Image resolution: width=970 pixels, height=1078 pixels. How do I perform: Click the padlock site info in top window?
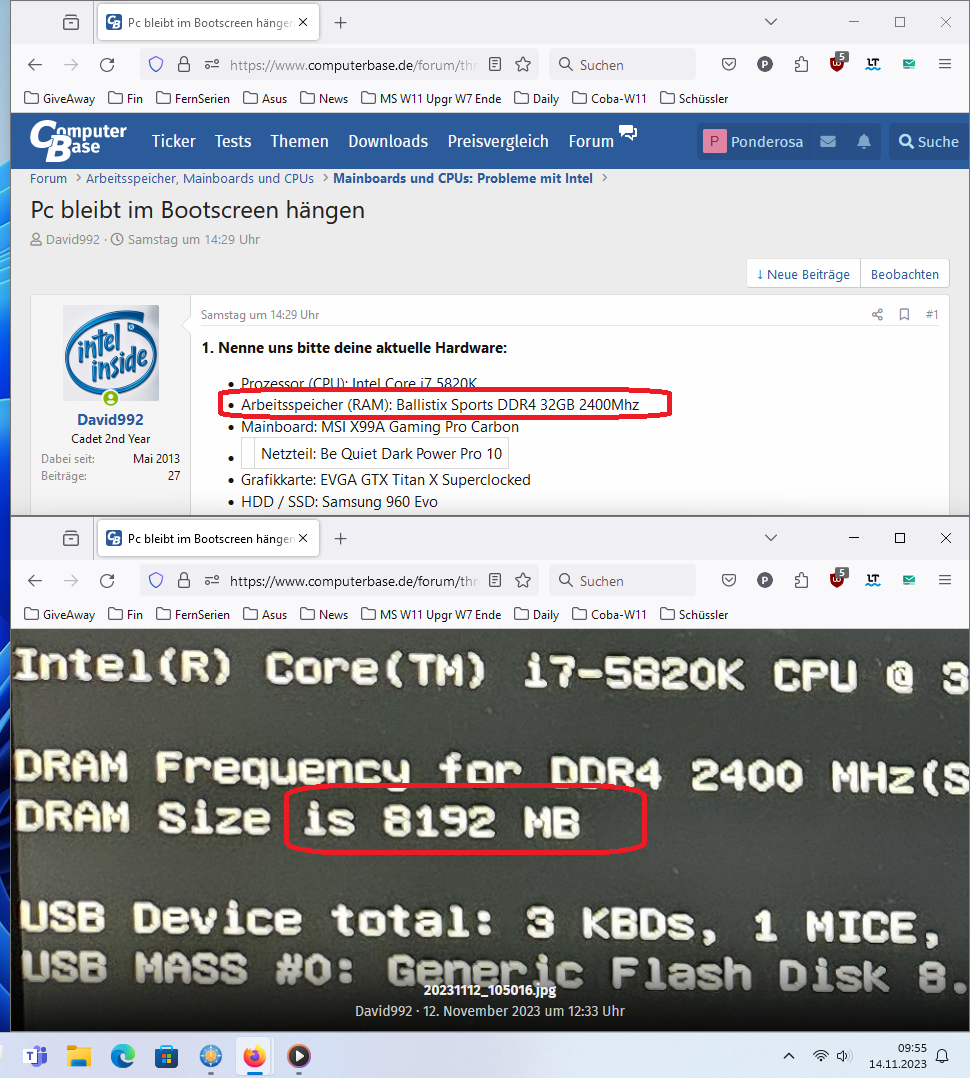pyautogui.click(x=184, y=65)
